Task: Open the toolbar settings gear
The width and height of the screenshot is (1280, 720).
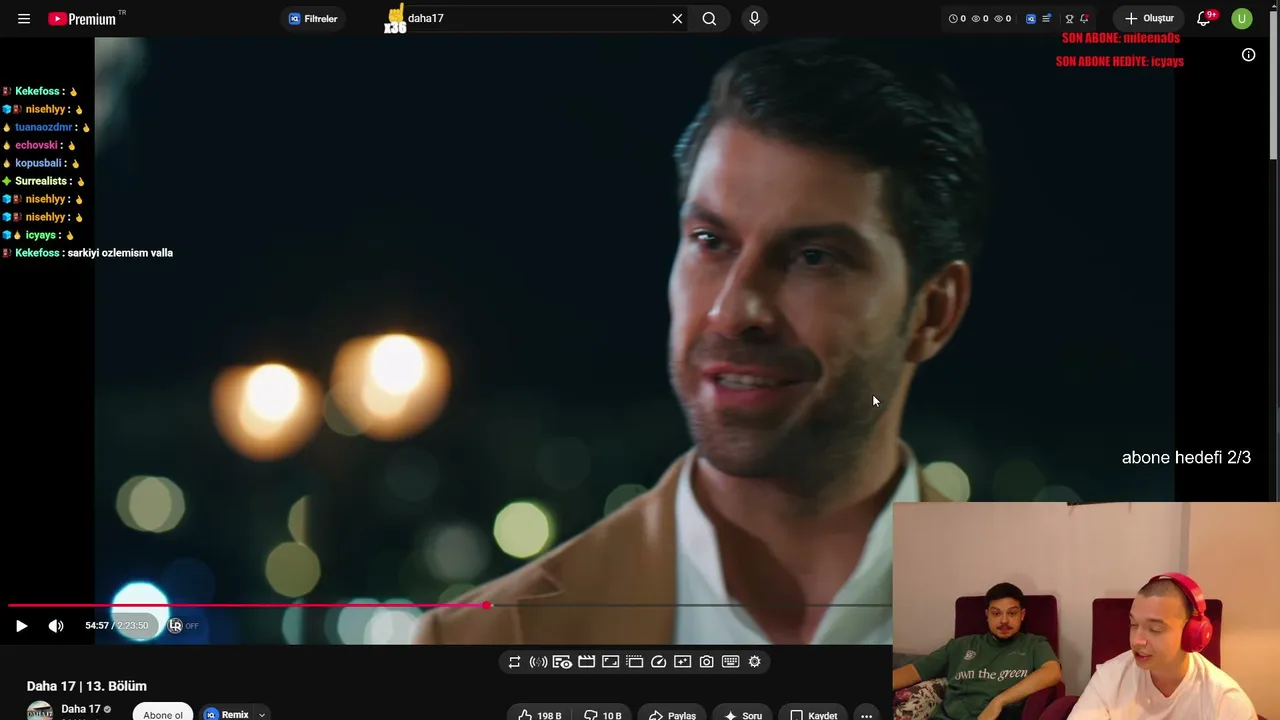Action: 754,662
